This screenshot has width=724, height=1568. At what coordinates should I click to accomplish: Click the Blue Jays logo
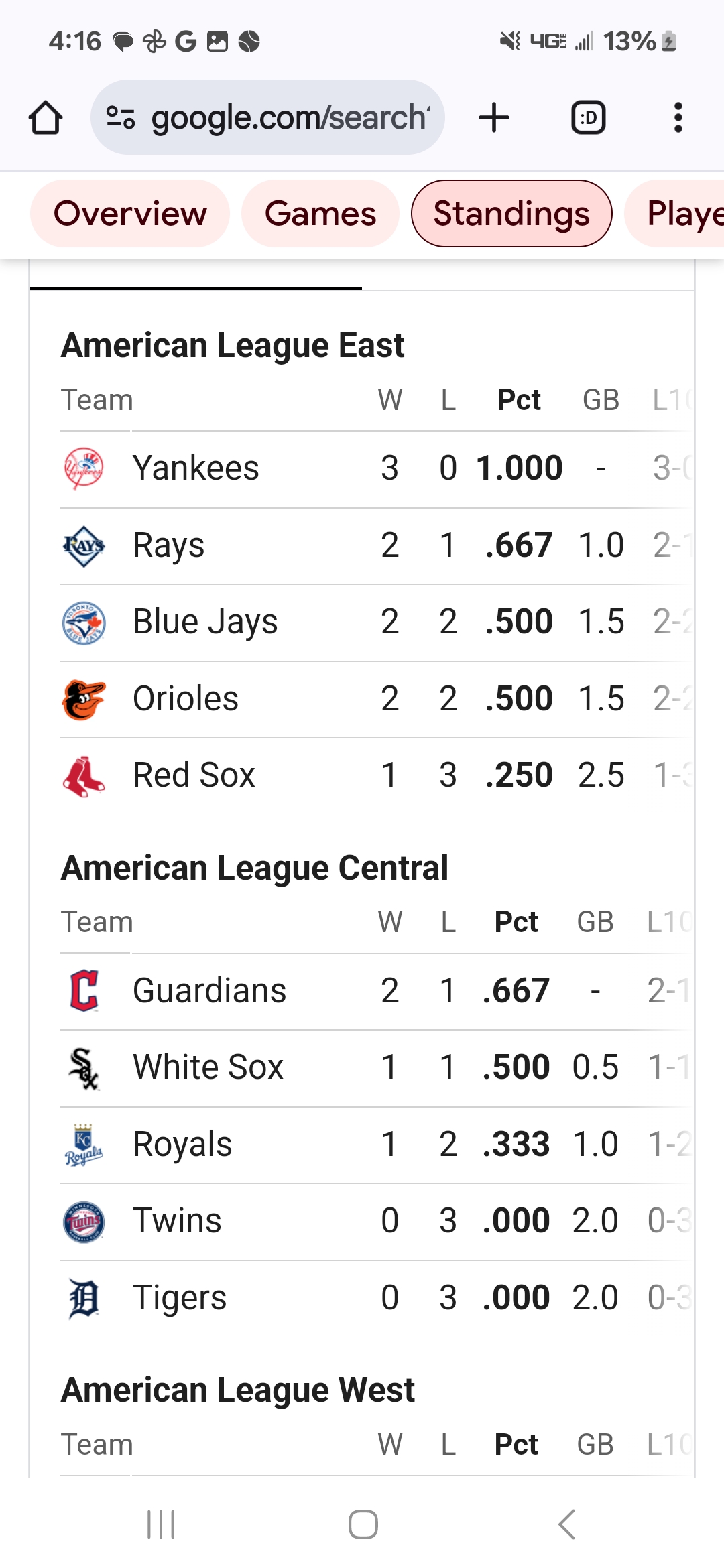click(x=84, y=622)
